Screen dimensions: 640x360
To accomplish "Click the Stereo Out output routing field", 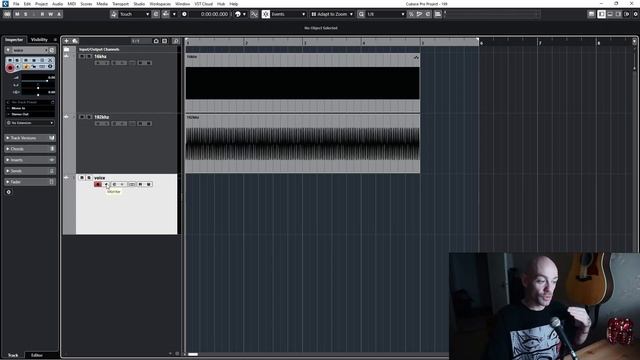I will point(30,114).
